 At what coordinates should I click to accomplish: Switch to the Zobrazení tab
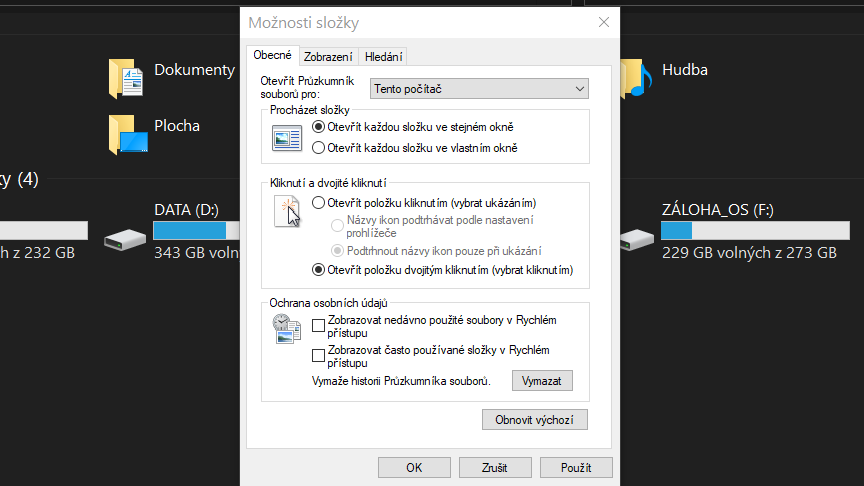click(328, 57)
